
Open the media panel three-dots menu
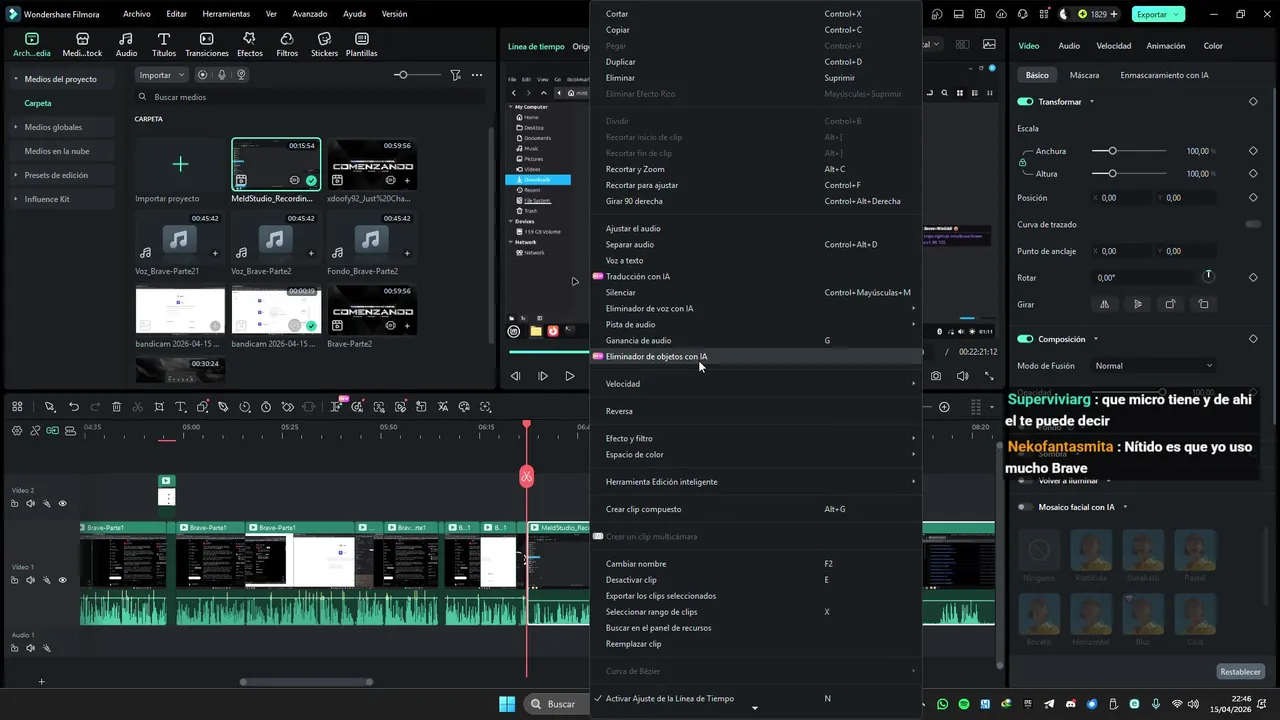tap(478, 75)
